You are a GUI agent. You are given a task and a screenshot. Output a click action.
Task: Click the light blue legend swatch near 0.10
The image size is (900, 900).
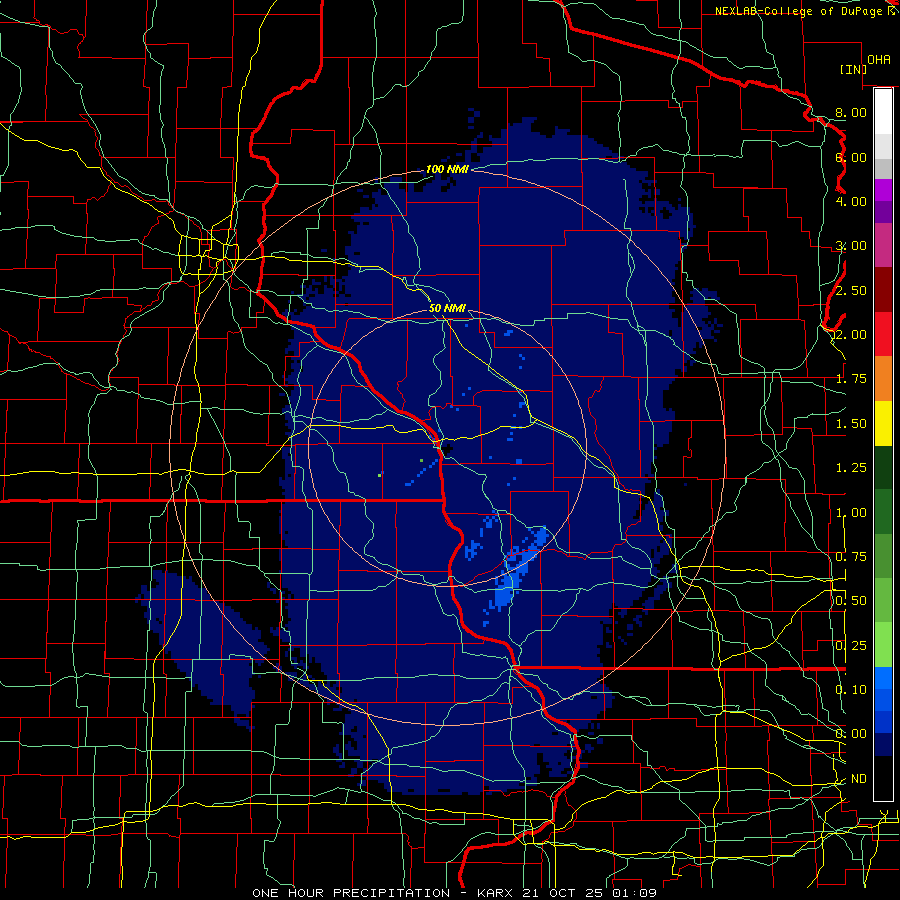pyautogui.click(x=883, y=678)
